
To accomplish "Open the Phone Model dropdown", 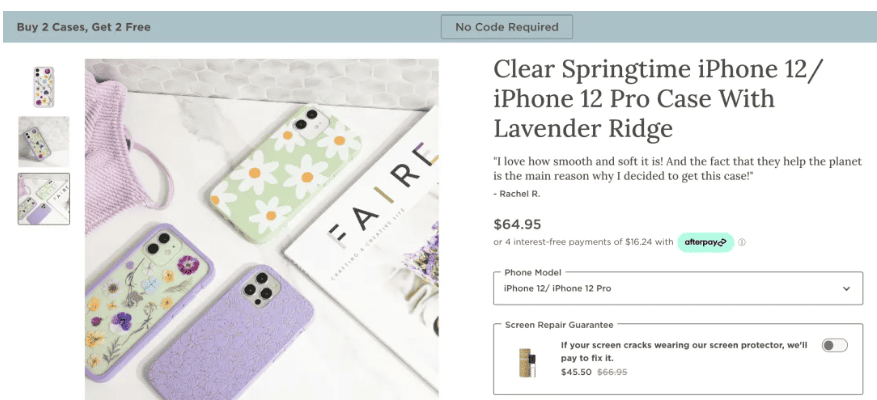I will pos(677,288).
